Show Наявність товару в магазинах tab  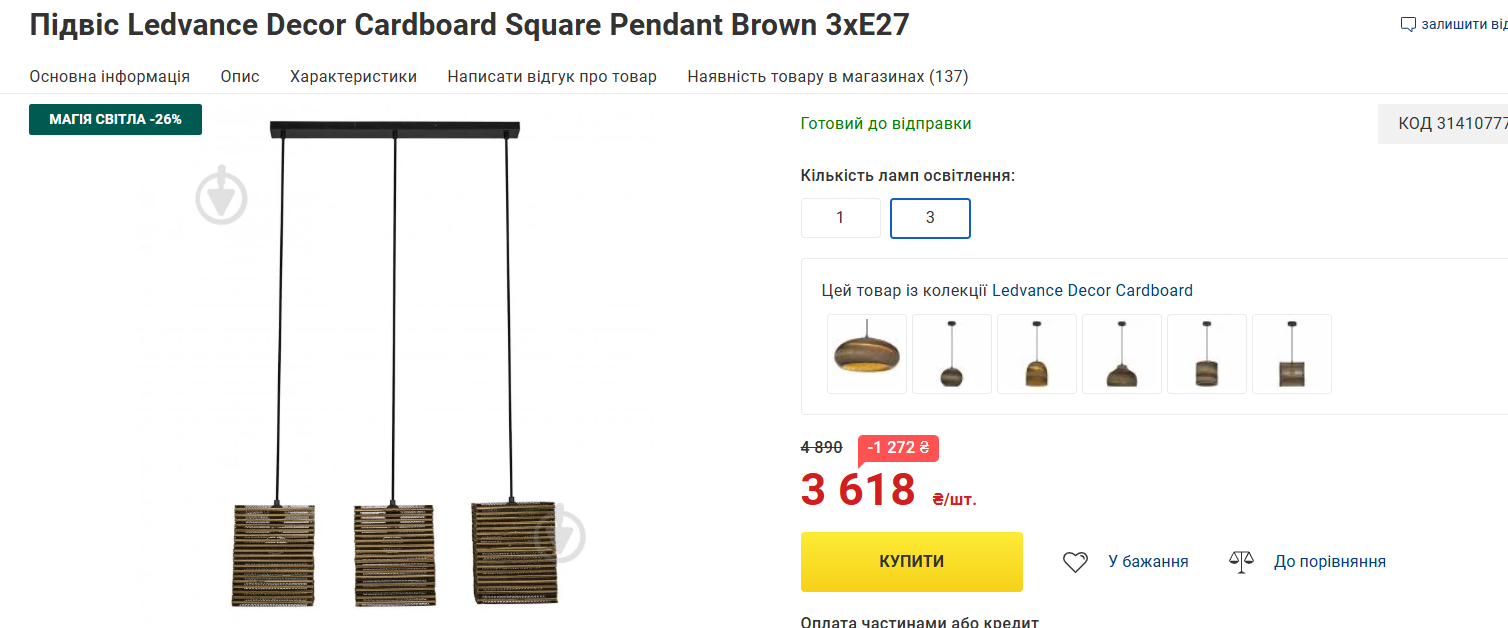click(827, 76)
